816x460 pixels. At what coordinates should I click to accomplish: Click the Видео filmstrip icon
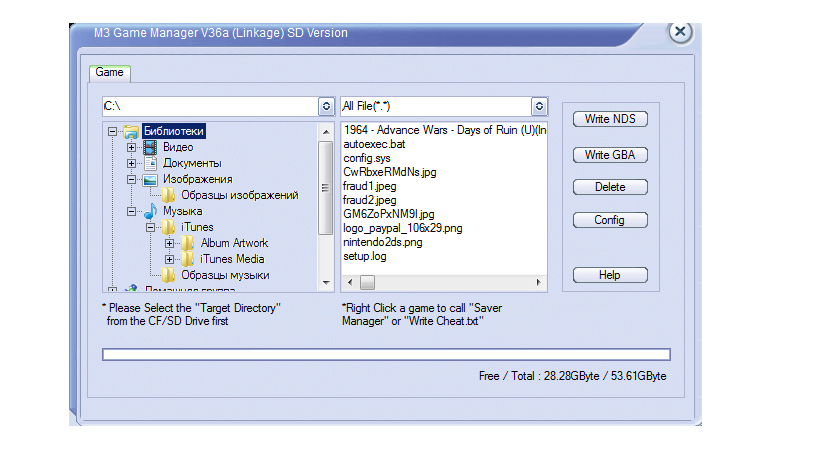point(150,147)
